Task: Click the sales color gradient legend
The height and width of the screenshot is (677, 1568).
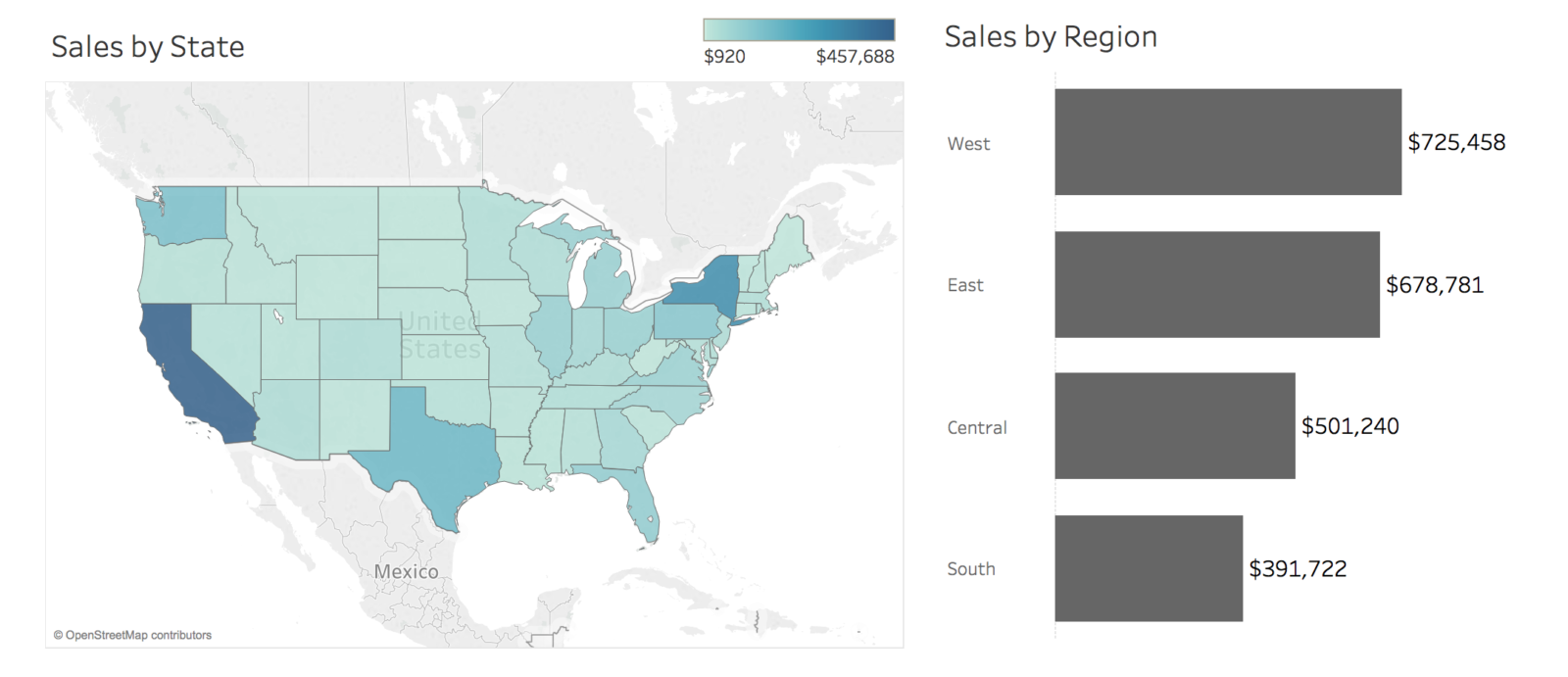Action: pyautogui.click(x=798, y=29)
